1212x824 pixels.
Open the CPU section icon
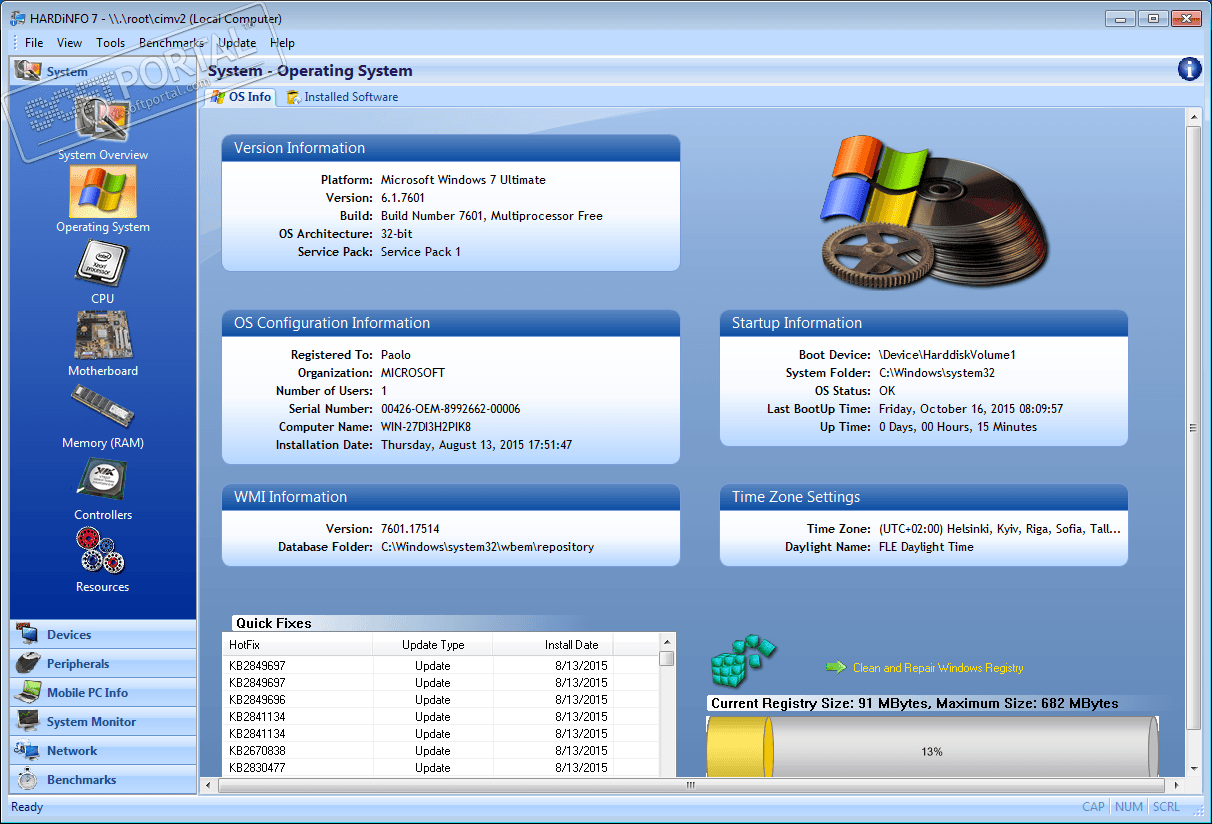pyautogui.click(x=102, y=265)
